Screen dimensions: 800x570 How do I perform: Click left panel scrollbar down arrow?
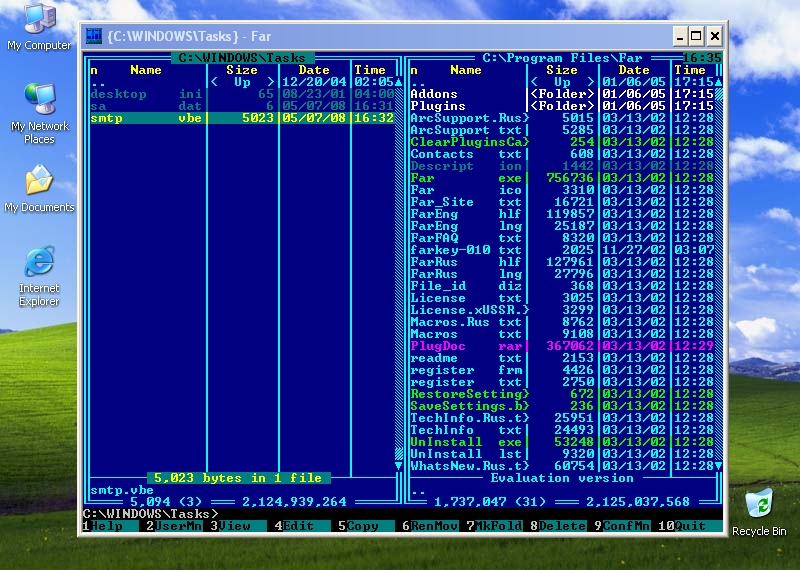(399, 466)
